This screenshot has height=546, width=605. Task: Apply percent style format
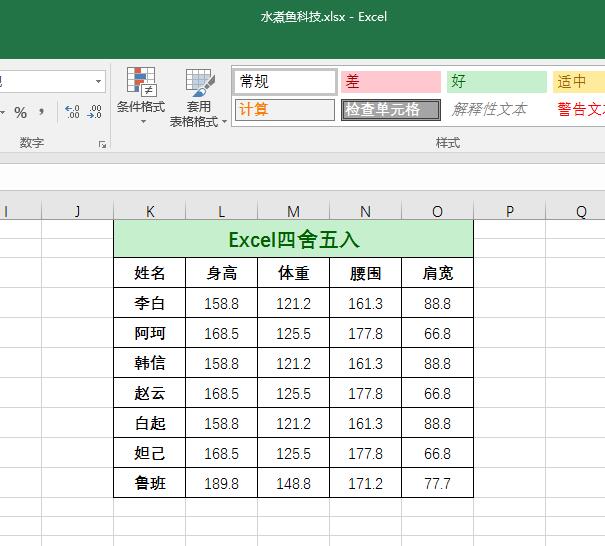[20, 113]
